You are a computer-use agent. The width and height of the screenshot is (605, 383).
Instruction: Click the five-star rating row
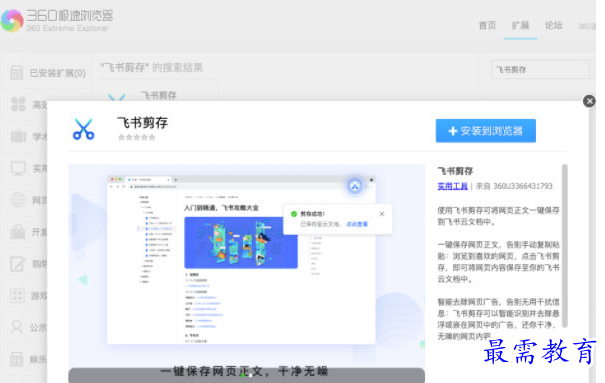coord(137,137)
